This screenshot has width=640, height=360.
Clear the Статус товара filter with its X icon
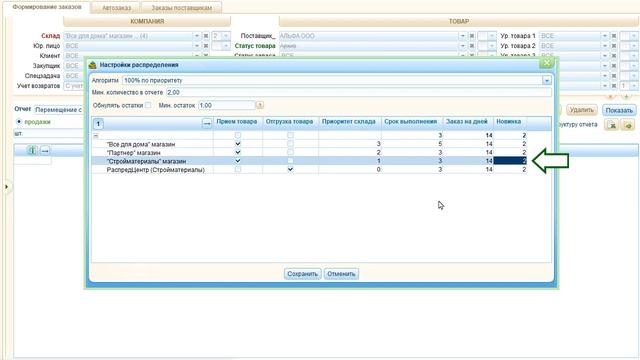(x=471, y=46)
